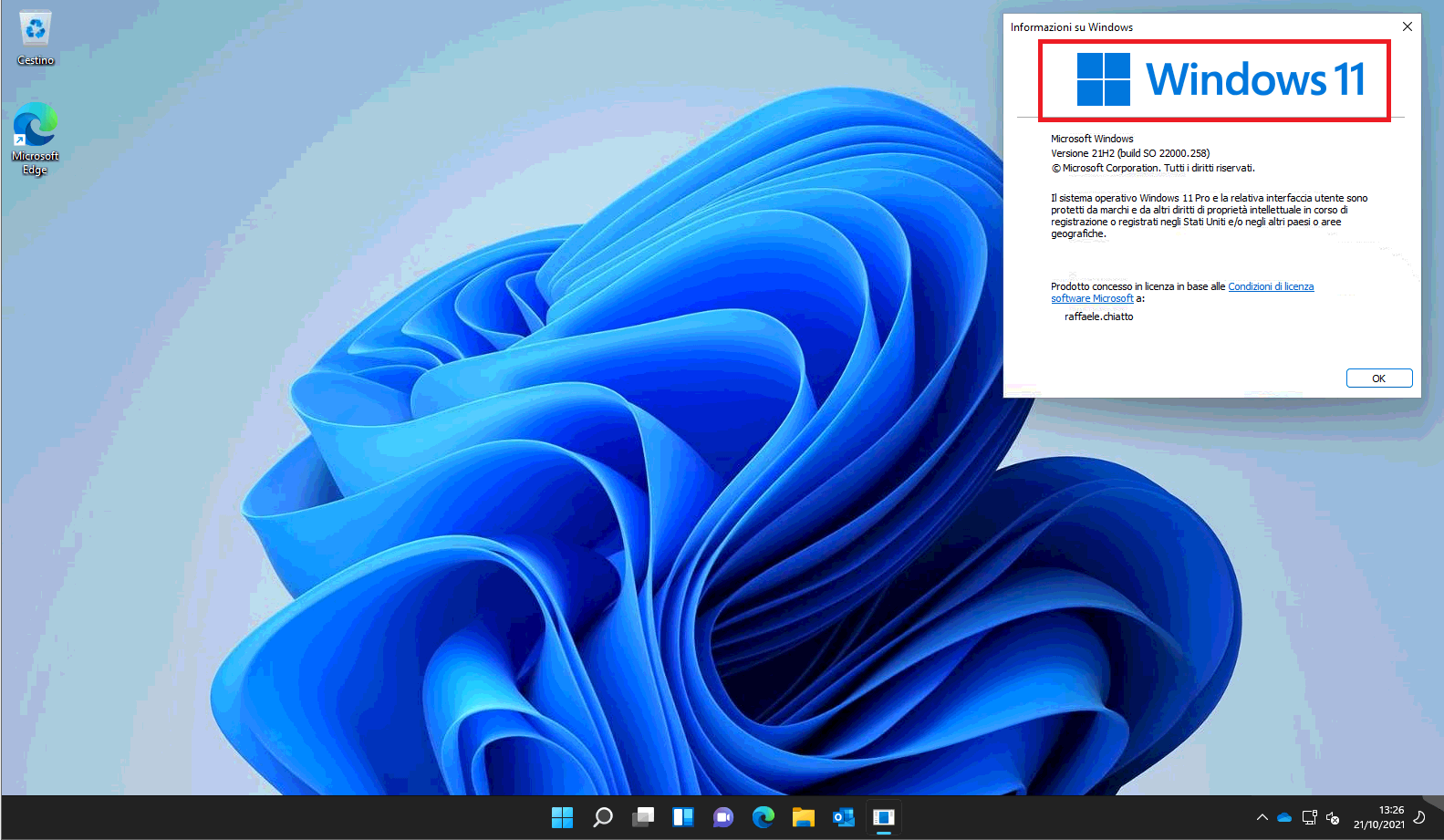Select the Microsoft Edge desktop shortcut
Viewport: 1444px width, 840px height.
click(x=36, y=138)
